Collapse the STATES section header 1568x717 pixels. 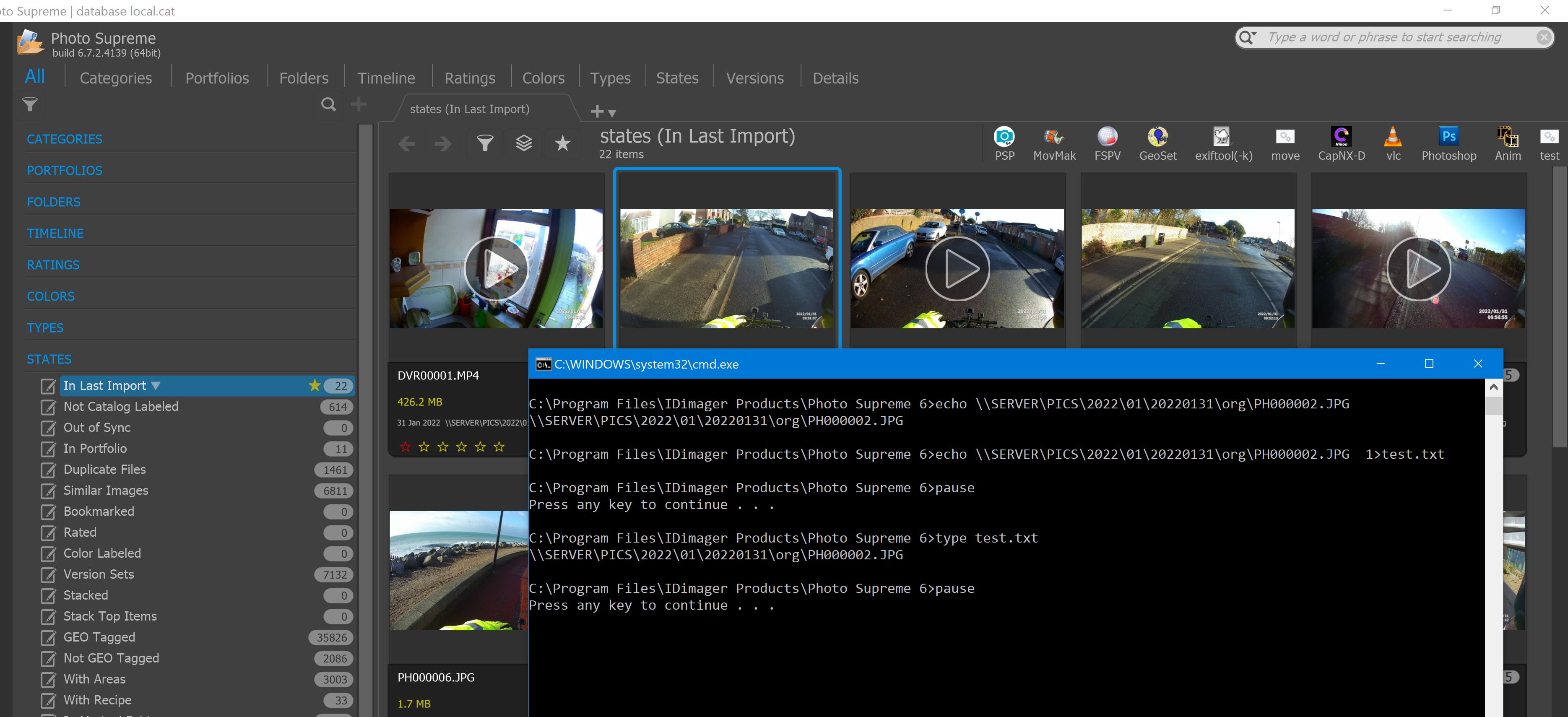click(49, 359)
